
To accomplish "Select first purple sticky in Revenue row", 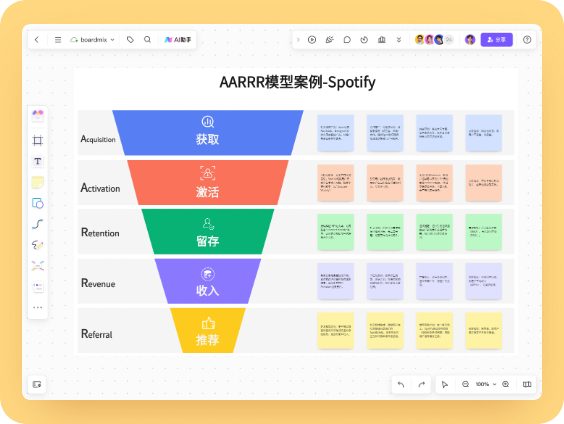I will click(x=336, y=281).
